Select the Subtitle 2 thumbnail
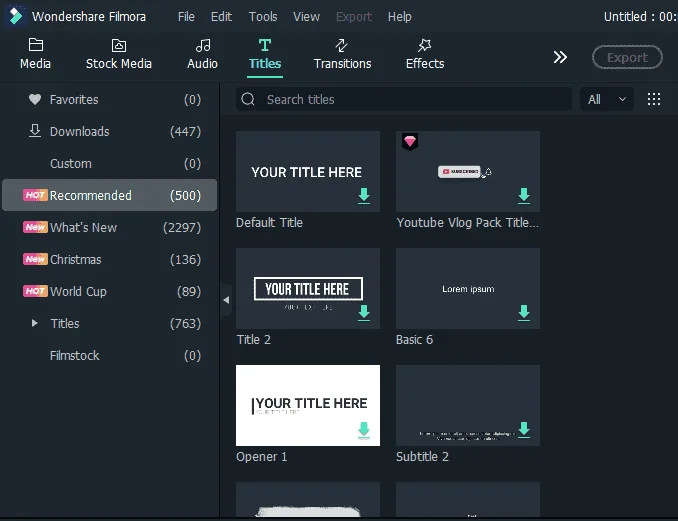Viewport: 678px width, 521px height. tap(467, 405)
